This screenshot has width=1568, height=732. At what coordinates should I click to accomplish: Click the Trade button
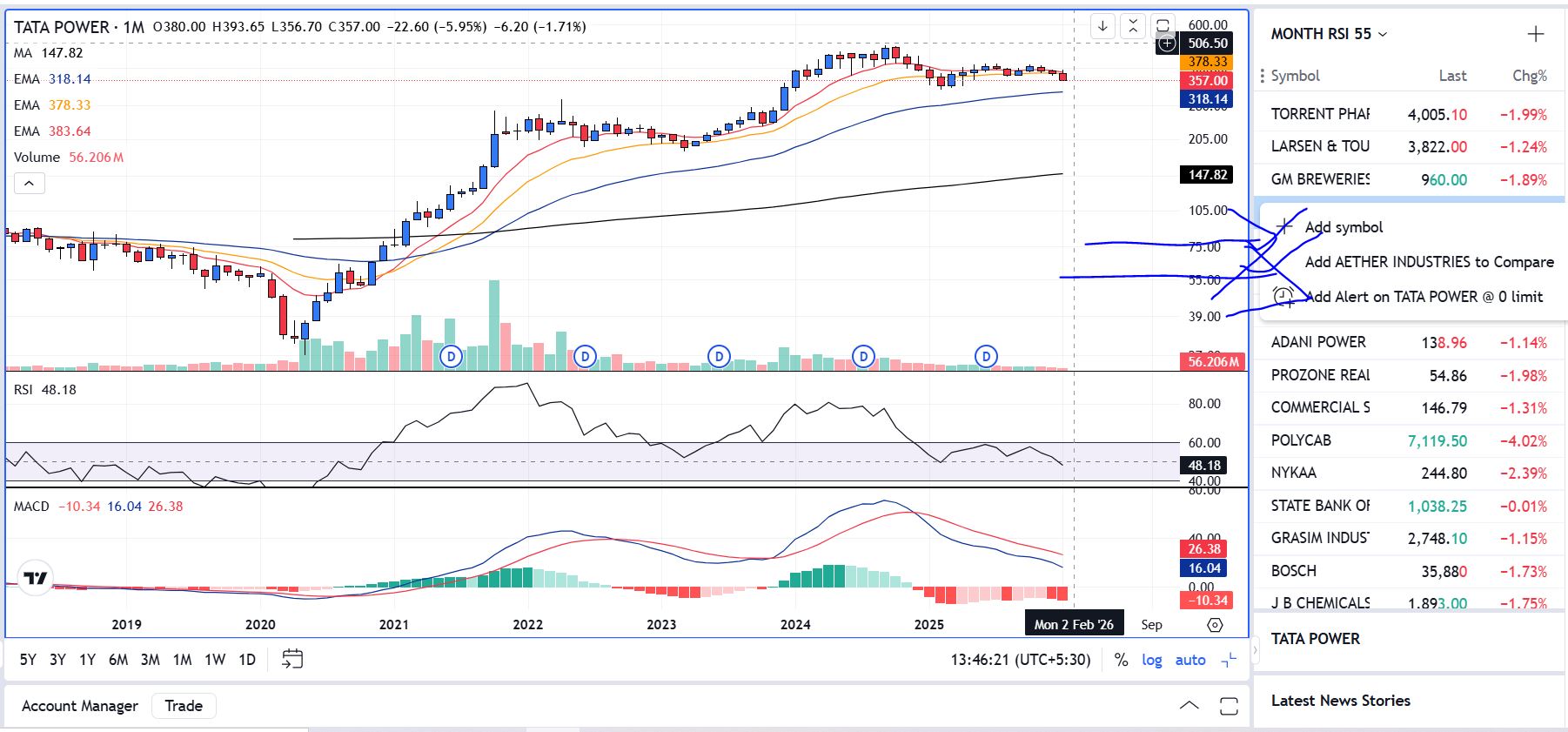point(184,706)
